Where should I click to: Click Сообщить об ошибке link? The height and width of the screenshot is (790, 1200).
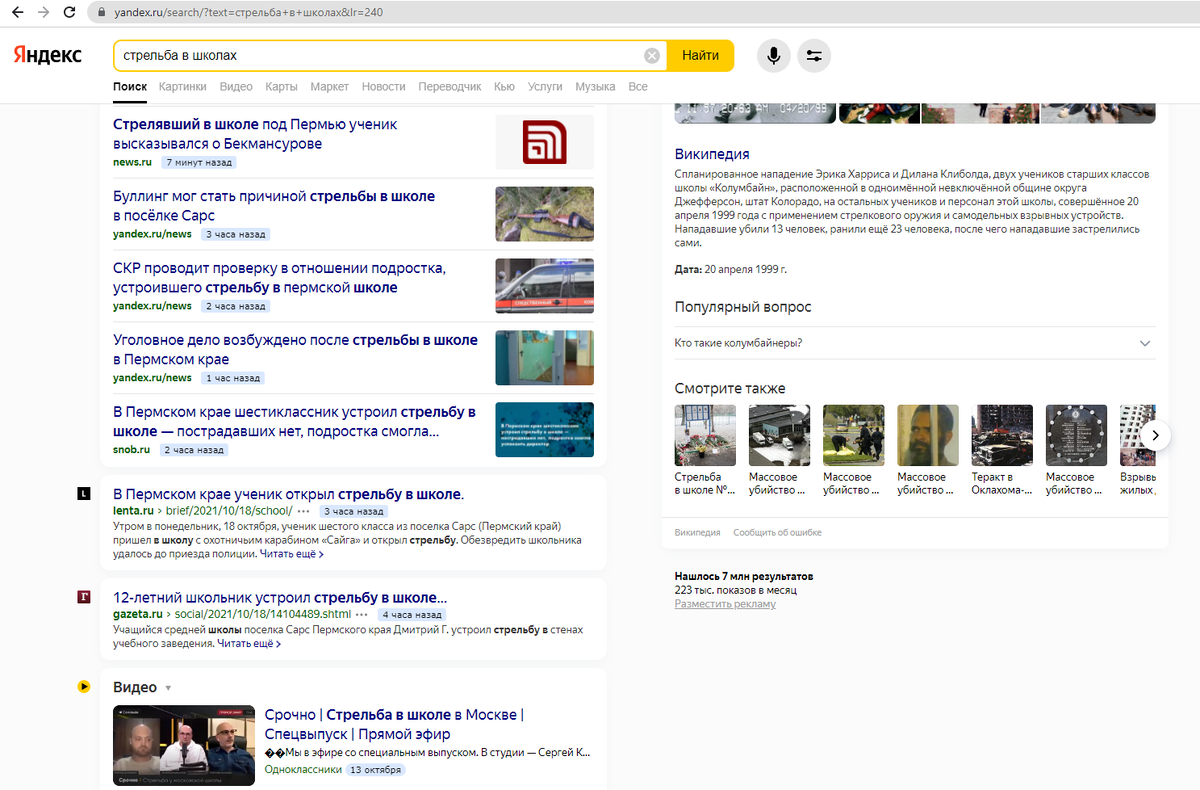[x=777, y=533]
